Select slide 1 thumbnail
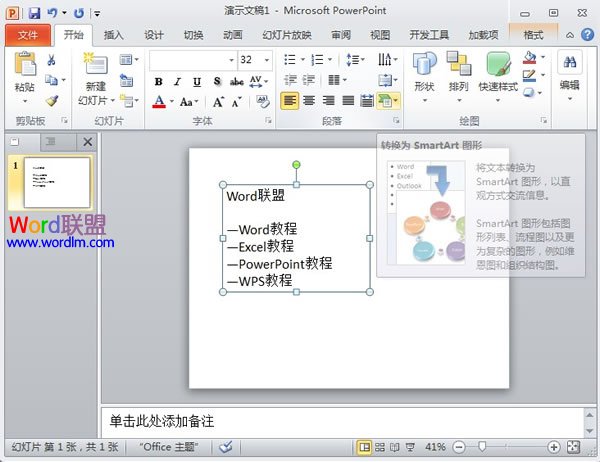Screen dimensions: 600x462 (x=57, y=182)
